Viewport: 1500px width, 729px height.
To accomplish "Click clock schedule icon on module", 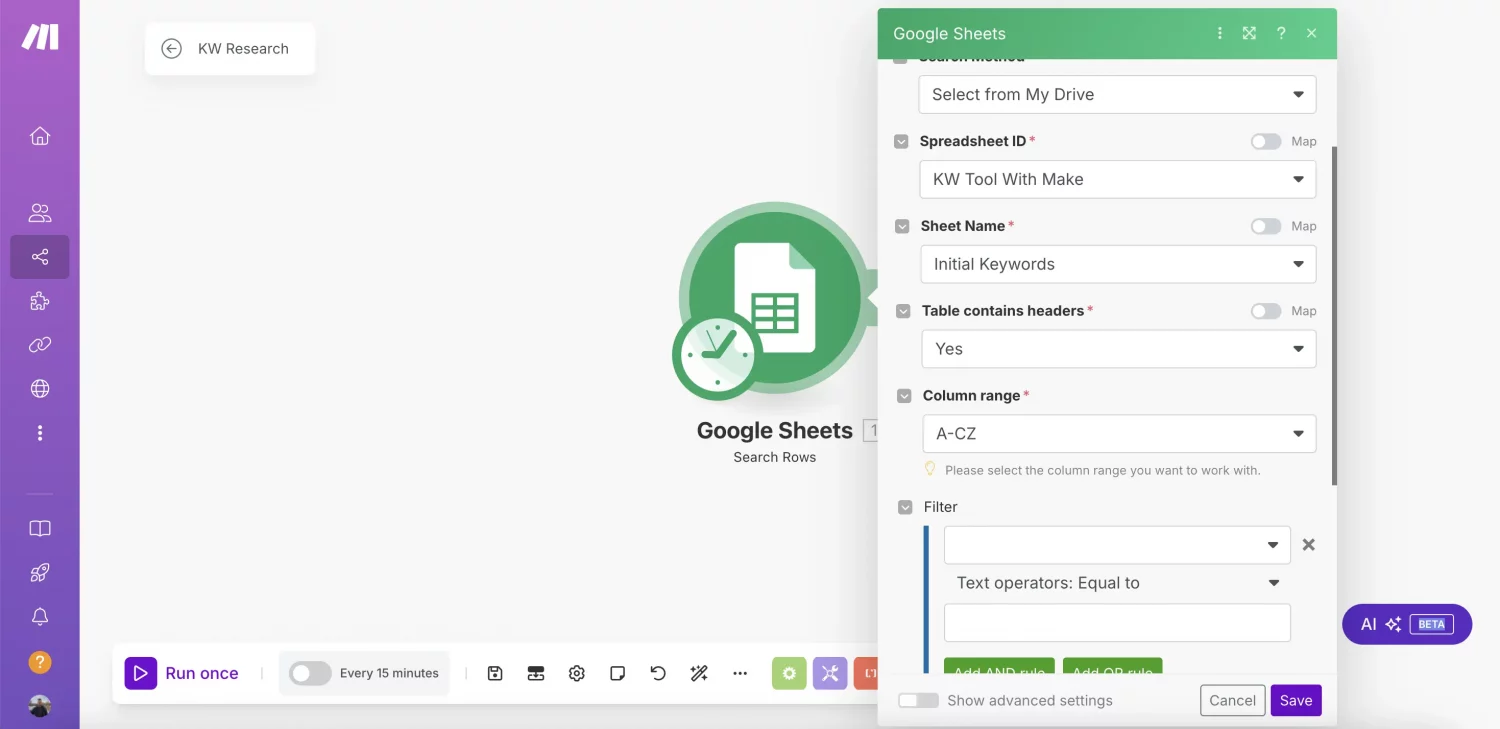I will point(717,354).
